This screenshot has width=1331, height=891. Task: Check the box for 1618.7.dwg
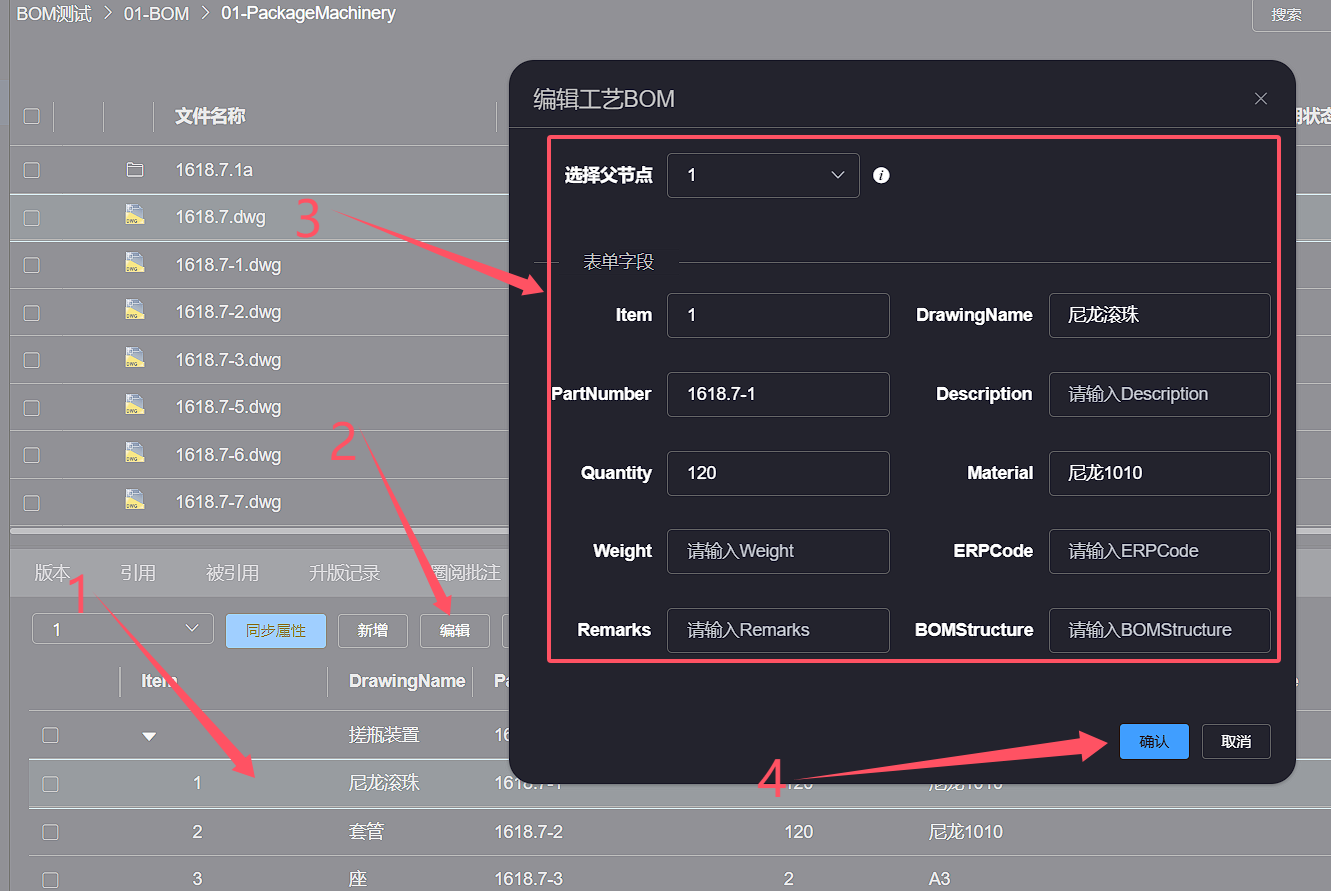(32, 217)
